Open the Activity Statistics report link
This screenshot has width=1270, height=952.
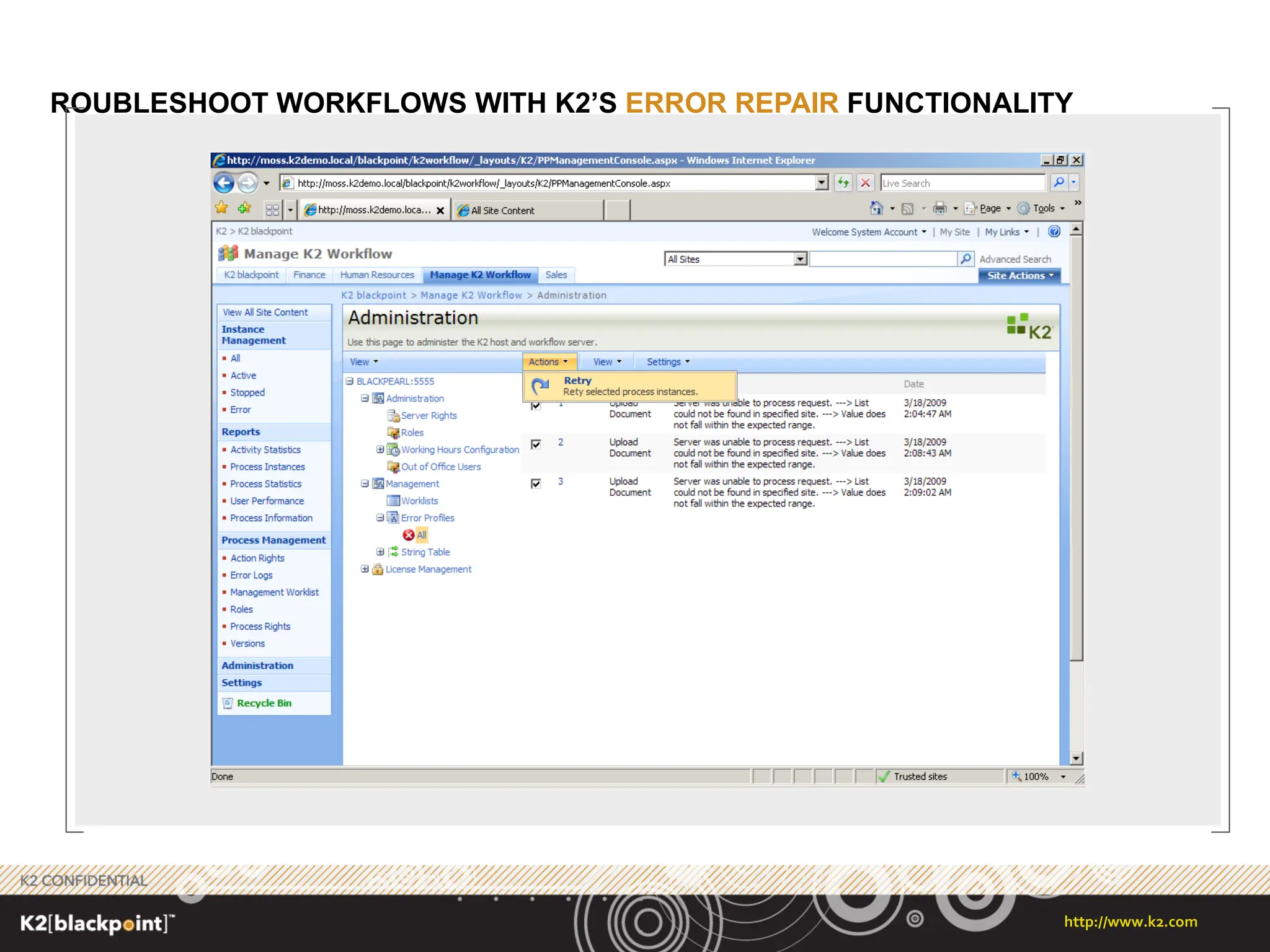[x=265, y=449]
